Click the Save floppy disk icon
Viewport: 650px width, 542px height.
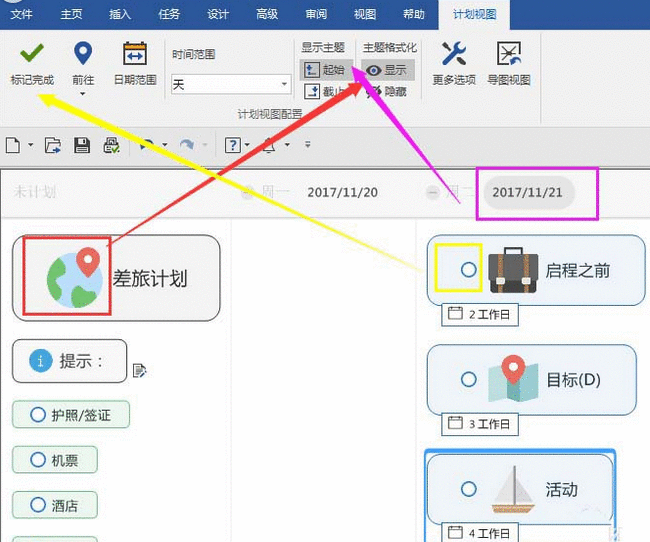coord(82,145)
